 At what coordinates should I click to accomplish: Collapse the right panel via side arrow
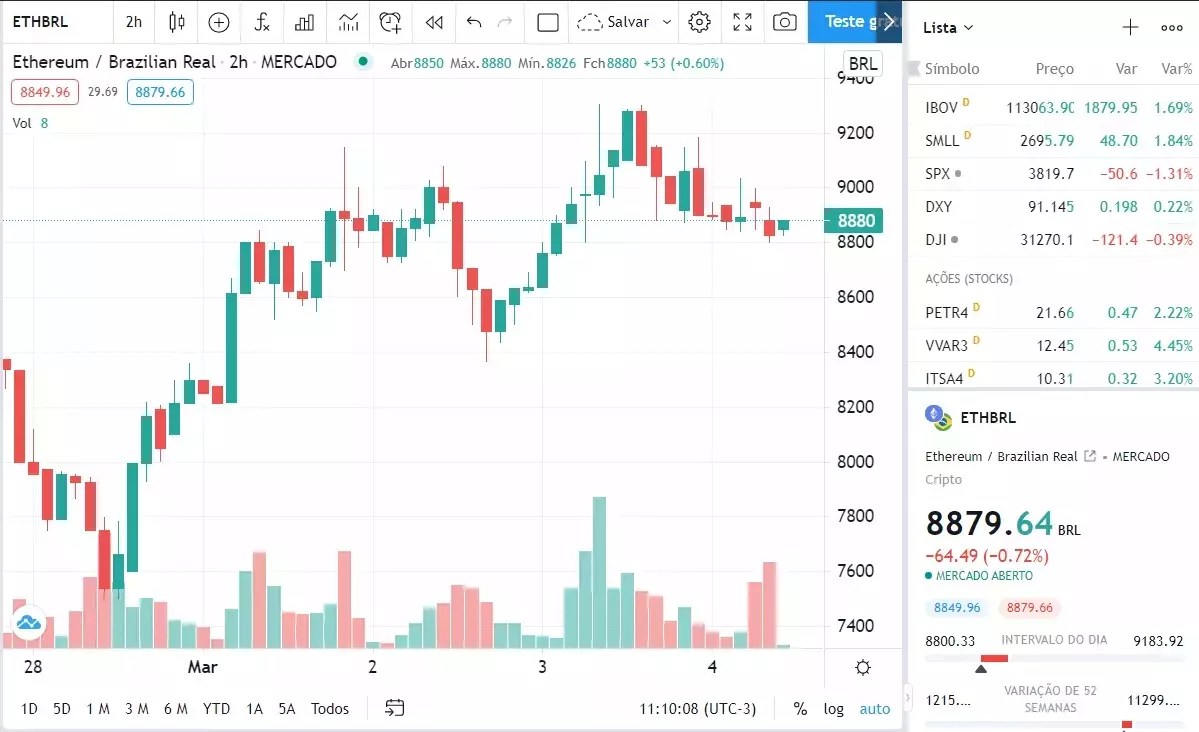tap(907, 698)
